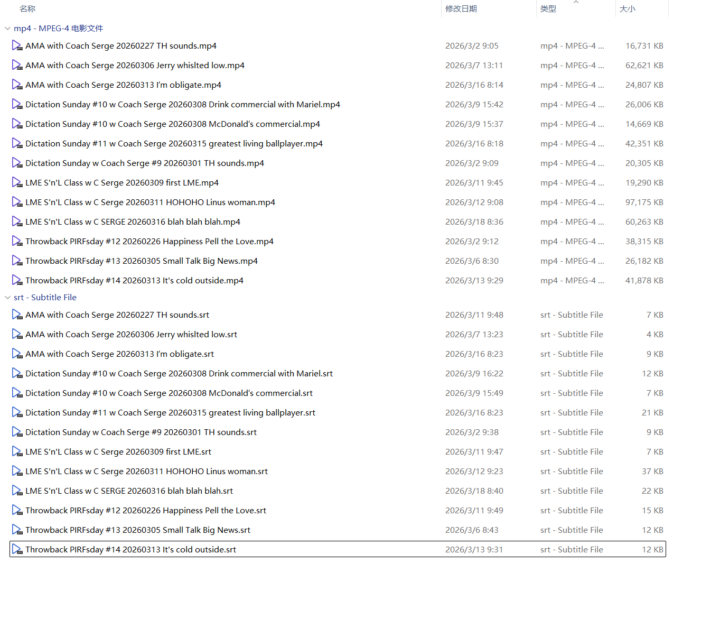The width and height of the screenshot is (720, 628).
Task: Select file name AMA 20260227 TH sounds.mp4
Action: (121, 46)
